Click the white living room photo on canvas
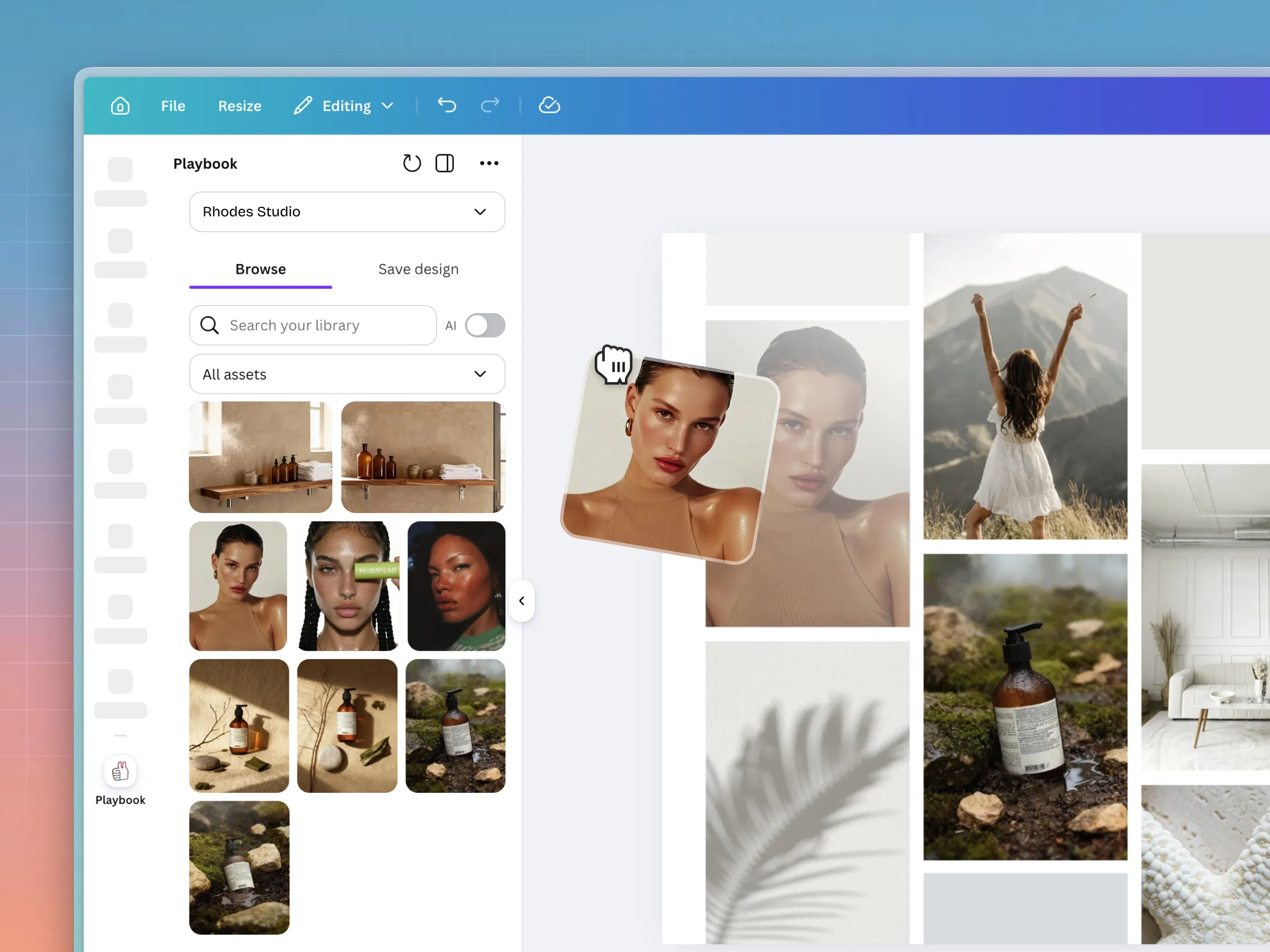The height and width of the screenshot is (952, 1270). [1205, 617]
